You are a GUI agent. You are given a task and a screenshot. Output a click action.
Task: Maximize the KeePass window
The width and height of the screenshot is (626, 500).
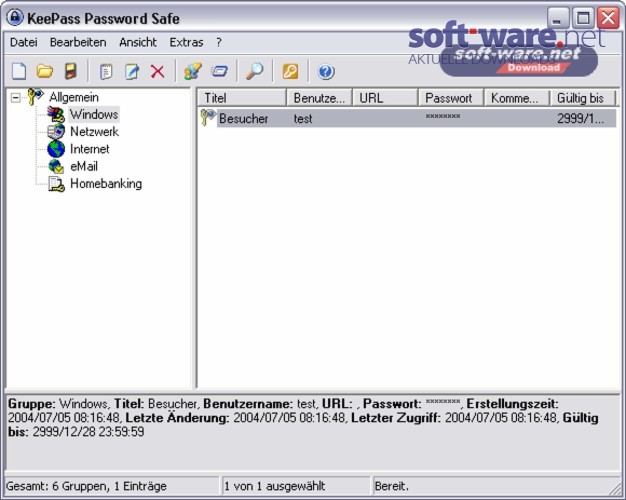[x=583, y=18]
